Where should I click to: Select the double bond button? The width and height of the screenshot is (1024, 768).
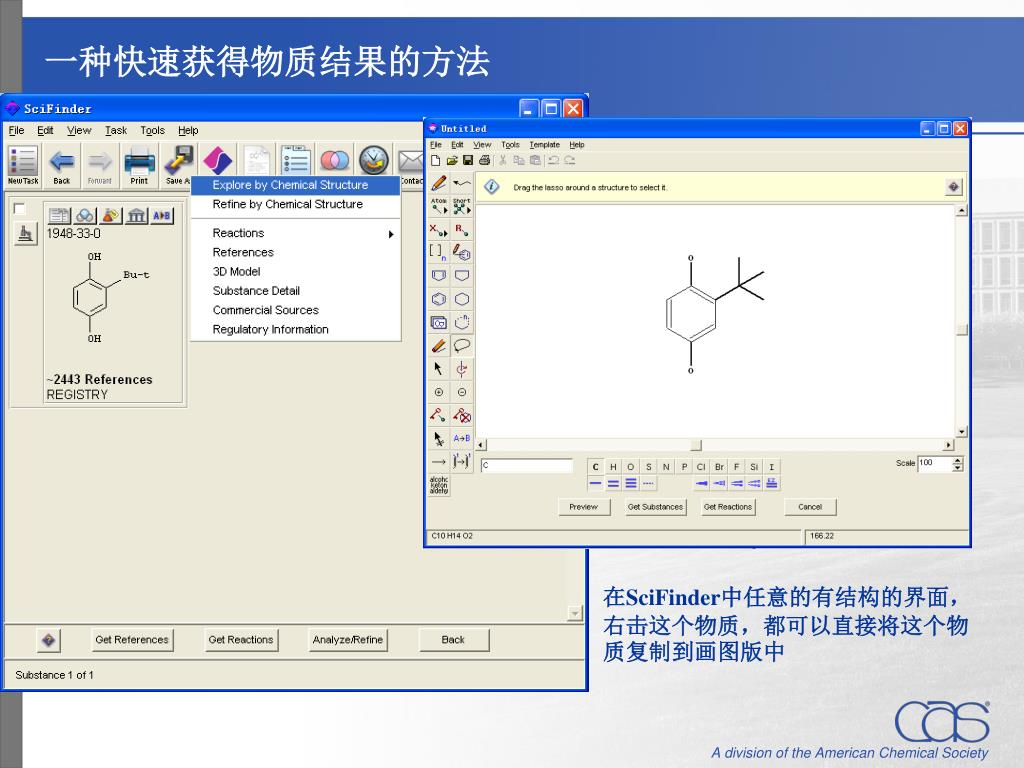tap(613, 483)
